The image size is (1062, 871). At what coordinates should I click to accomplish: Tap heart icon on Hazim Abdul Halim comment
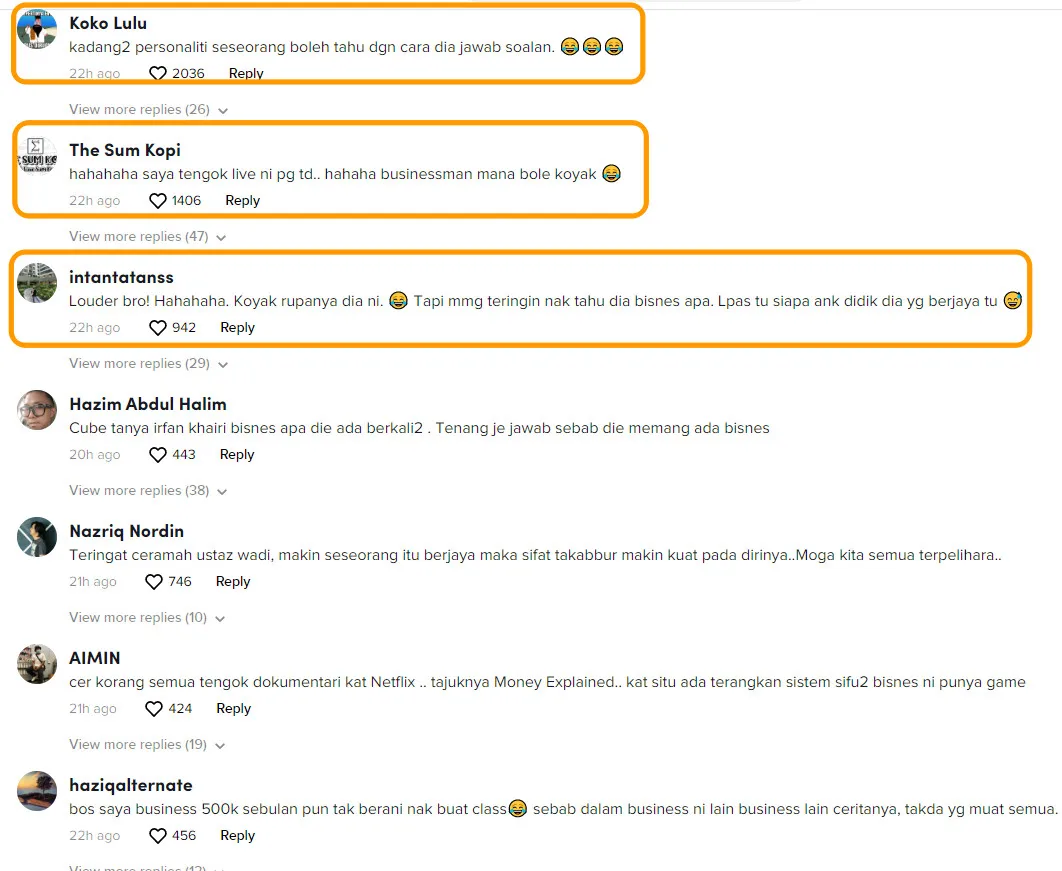[x=158, y=455]
